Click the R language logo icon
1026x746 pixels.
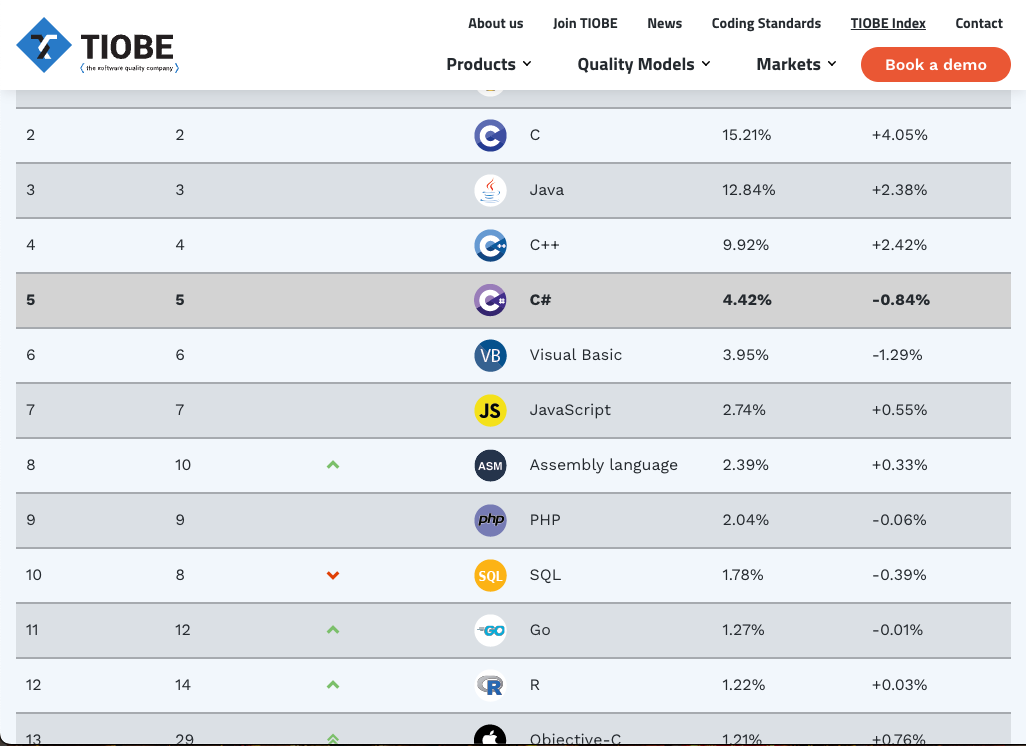click(x=490, y=685)
